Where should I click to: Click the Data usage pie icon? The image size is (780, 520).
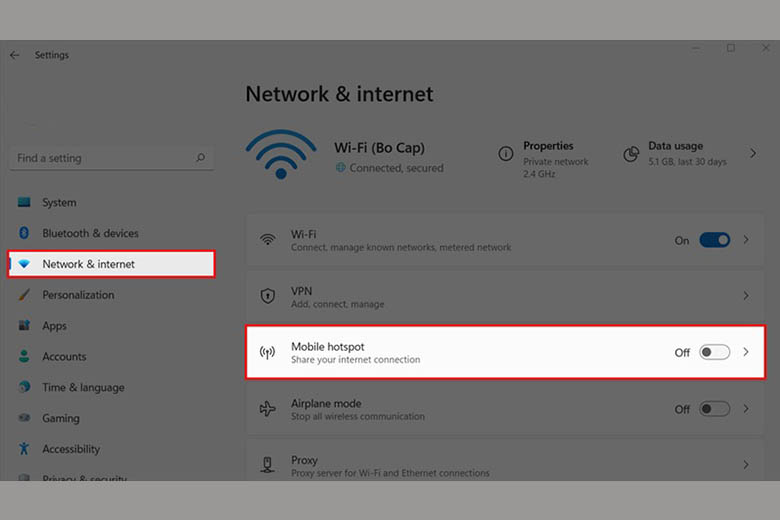tap(631, 153)
